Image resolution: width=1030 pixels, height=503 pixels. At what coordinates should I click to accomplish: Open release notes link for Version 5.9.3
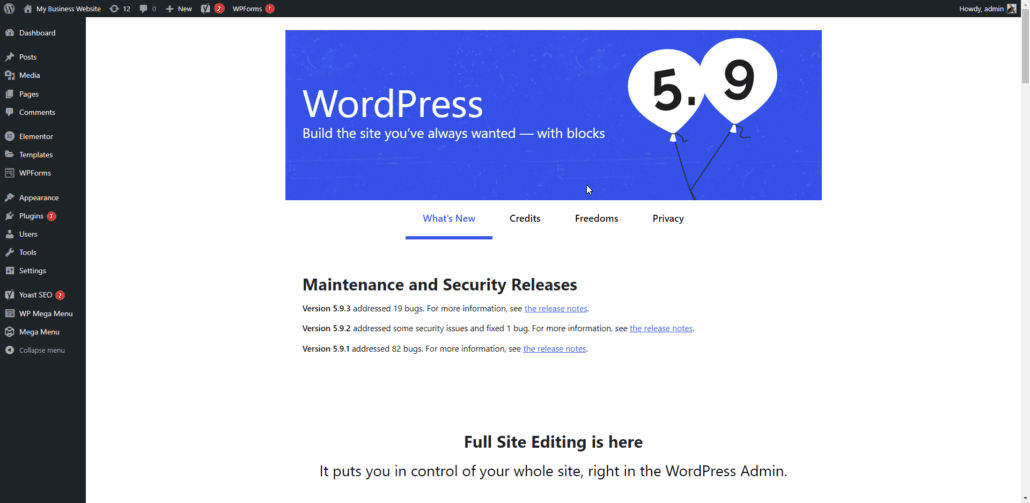tap(556, 308)
